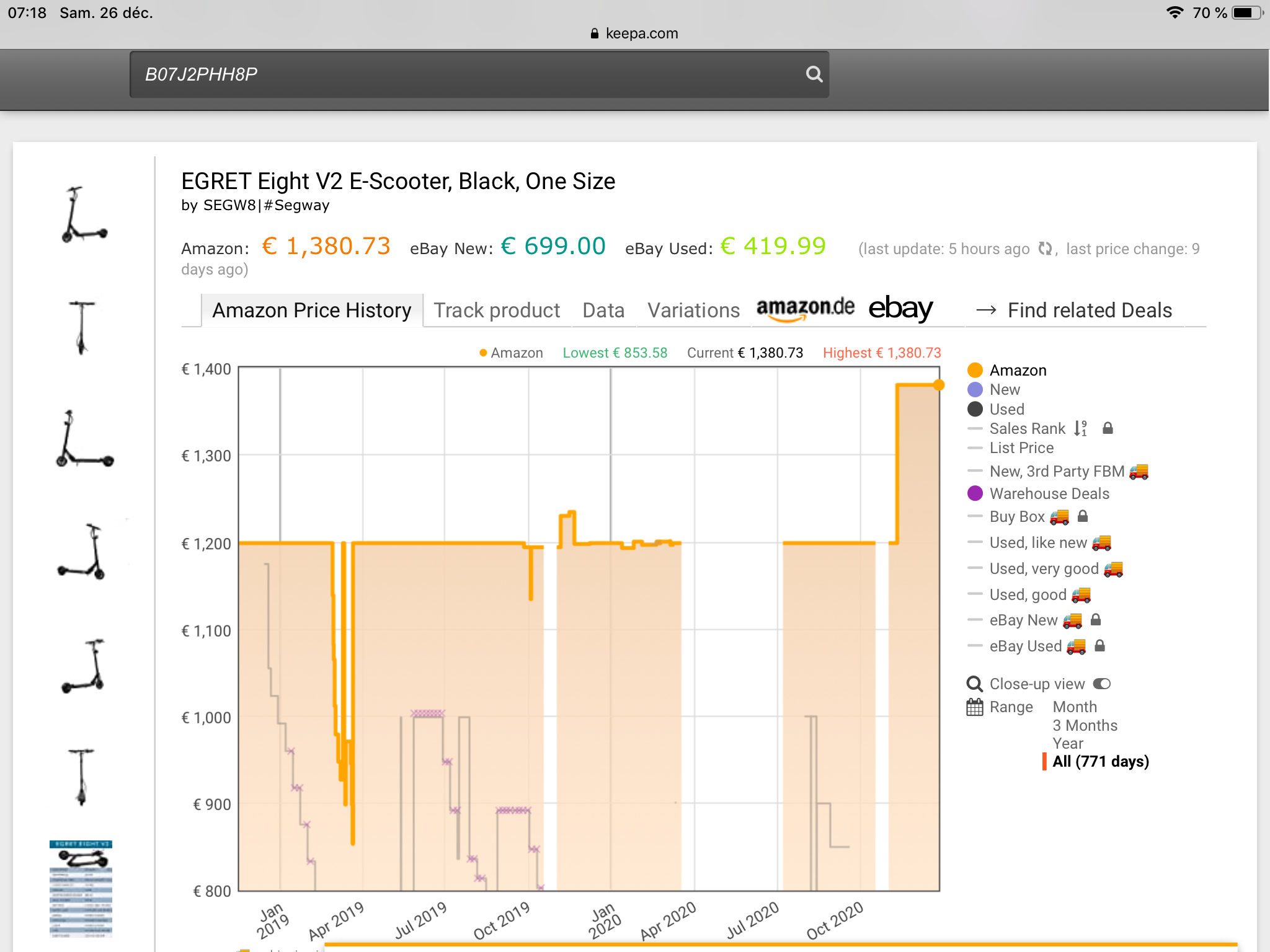Toggle the Warehouse Deals legend dot
1270x952 pixels.
click(x=975, y=493)
